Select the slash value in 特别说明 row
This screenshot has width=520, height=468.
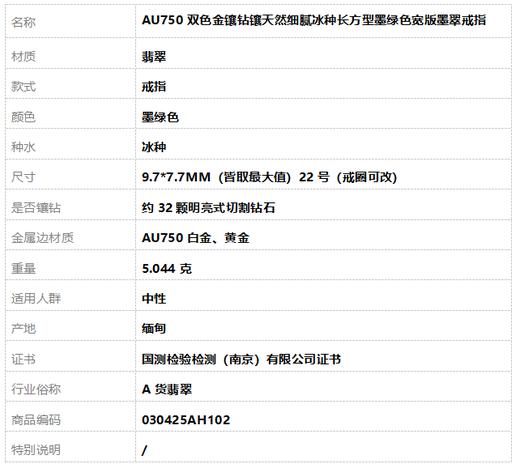click(x=144, y=450)
